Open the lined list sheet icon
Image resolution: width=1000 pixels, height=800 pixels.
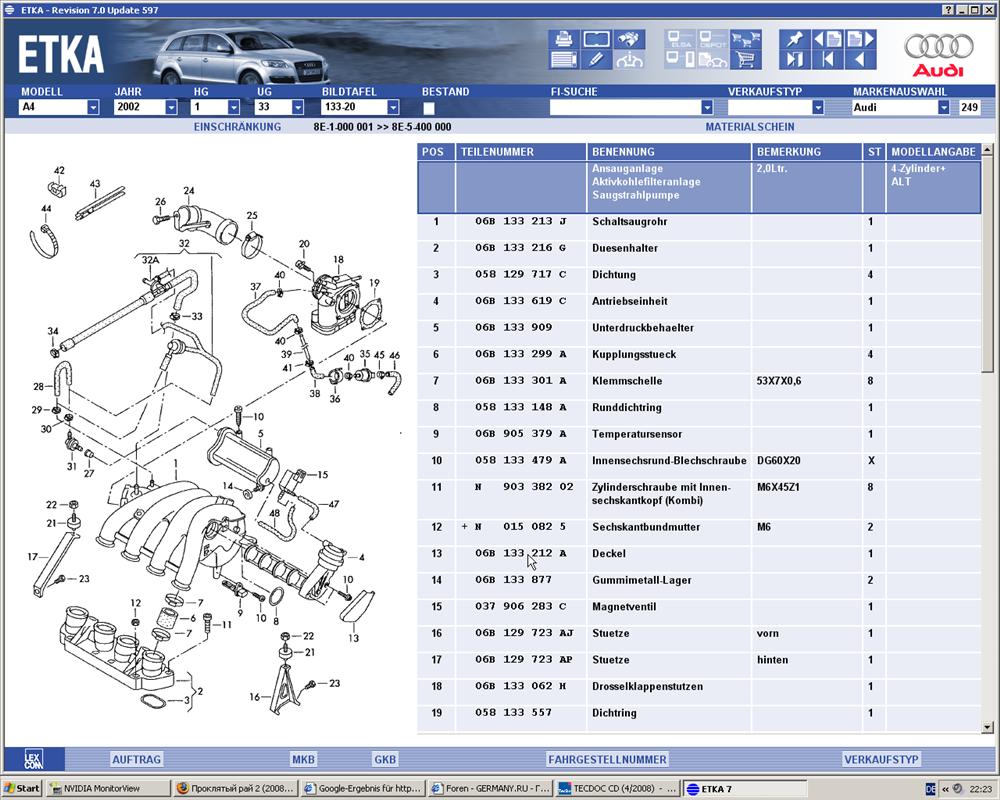[x=563, y=59]
